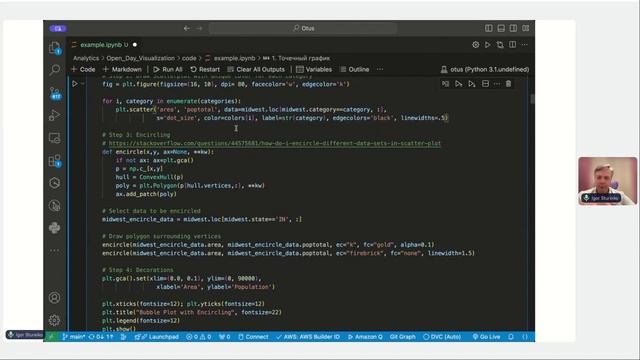This screenshot has height=360, width=640.
Task: Click DVC (Auto) status item
Action: (x=442, y=337)
